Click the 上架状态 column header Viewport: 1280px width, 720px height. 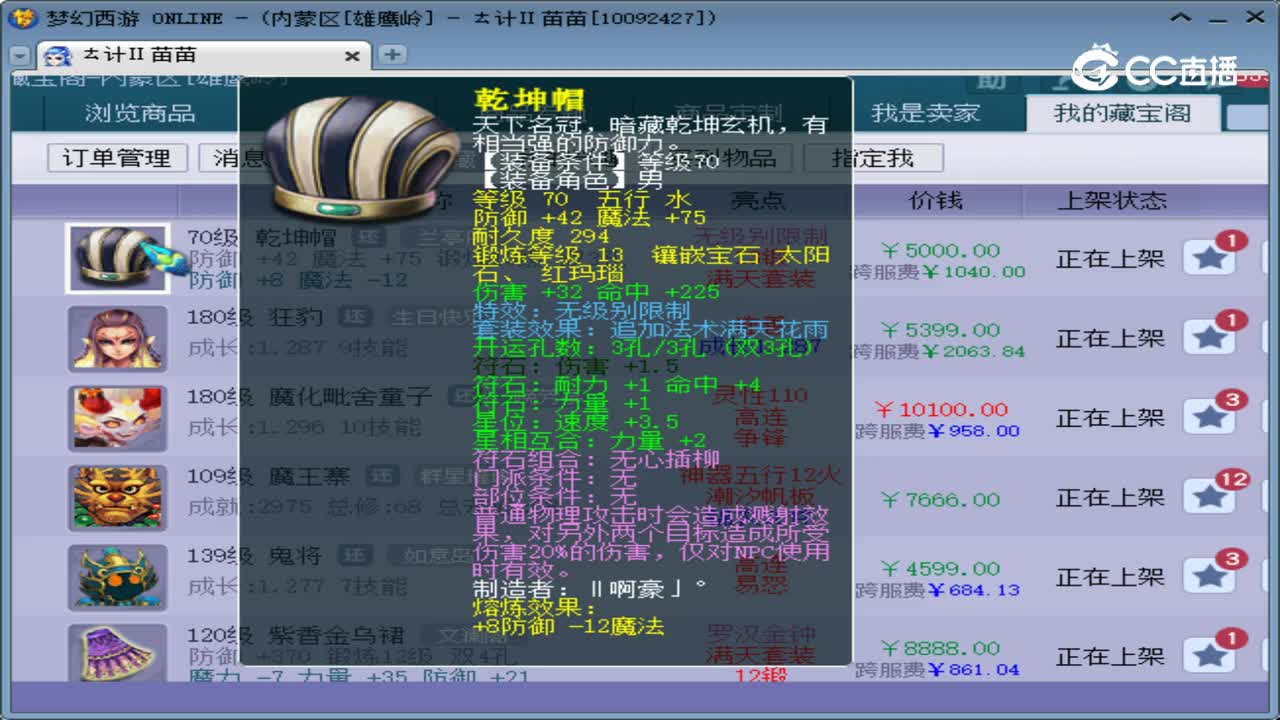[1112, 200]
